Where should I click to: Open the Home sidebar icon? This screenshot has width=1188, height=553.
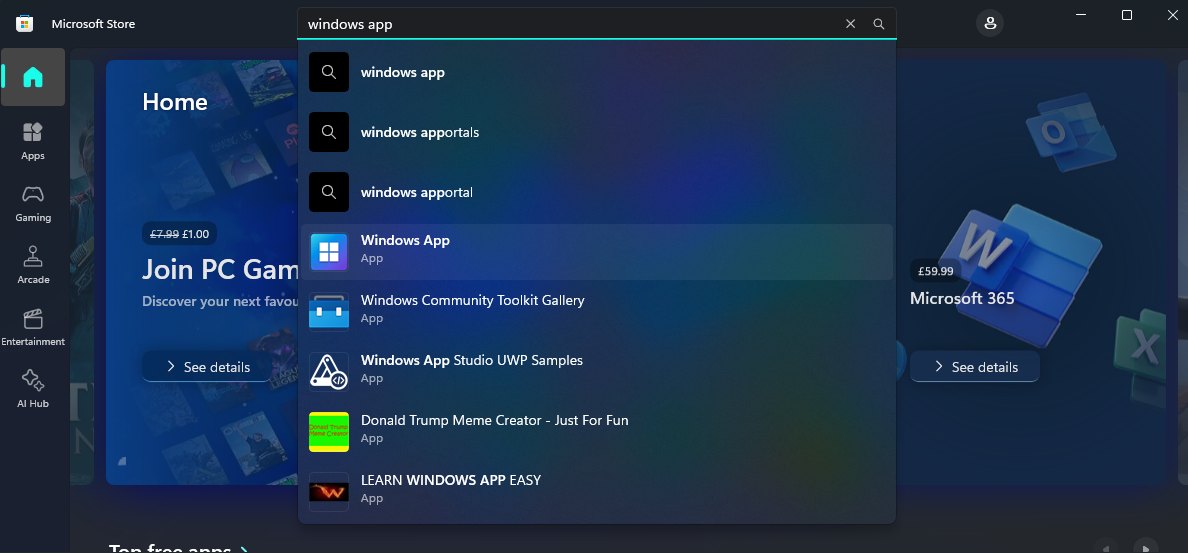[x=33, y=77]
